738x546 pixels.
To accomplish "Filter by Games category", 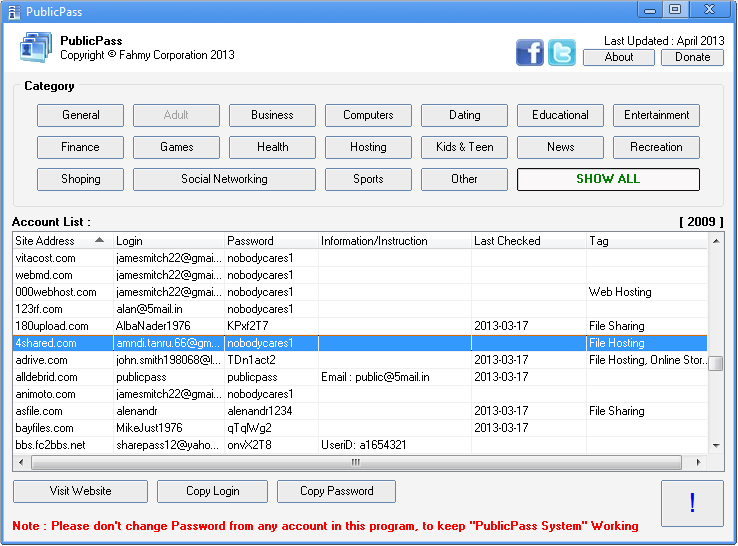I will coord(176,147).
